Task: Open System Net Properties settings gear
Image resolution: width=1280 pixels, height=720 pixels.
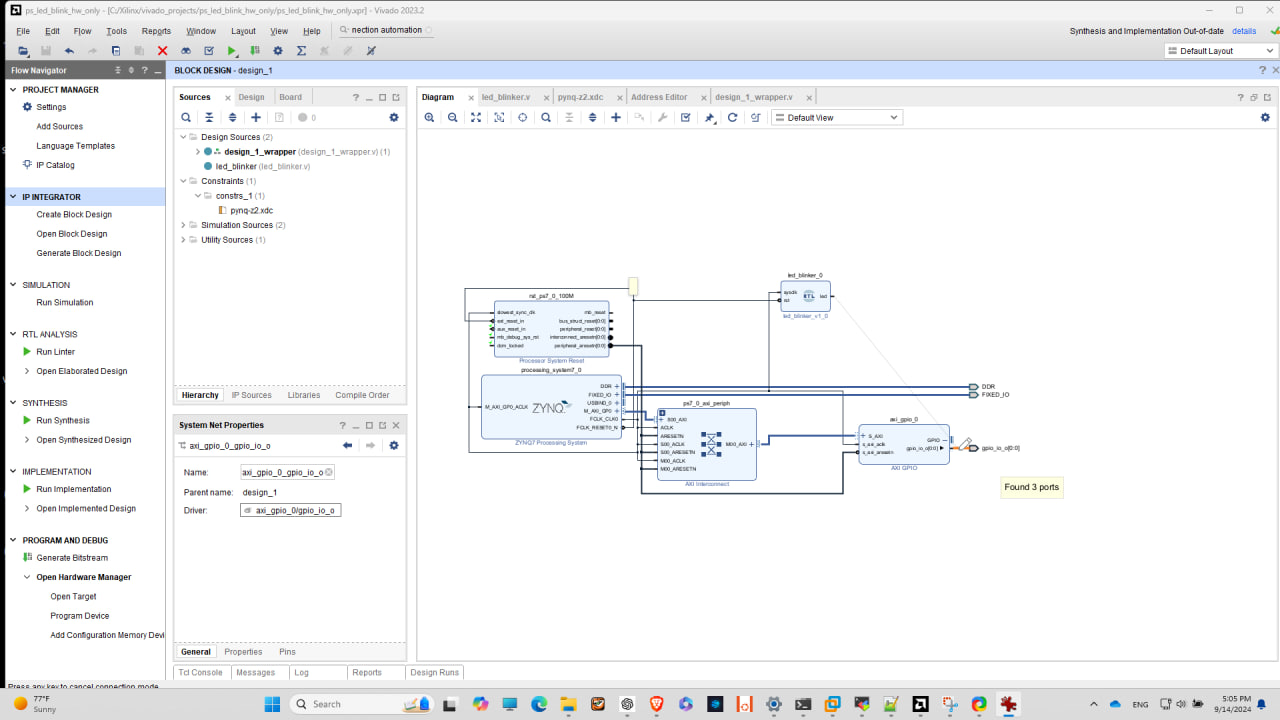Action: [x=394, y=446]
